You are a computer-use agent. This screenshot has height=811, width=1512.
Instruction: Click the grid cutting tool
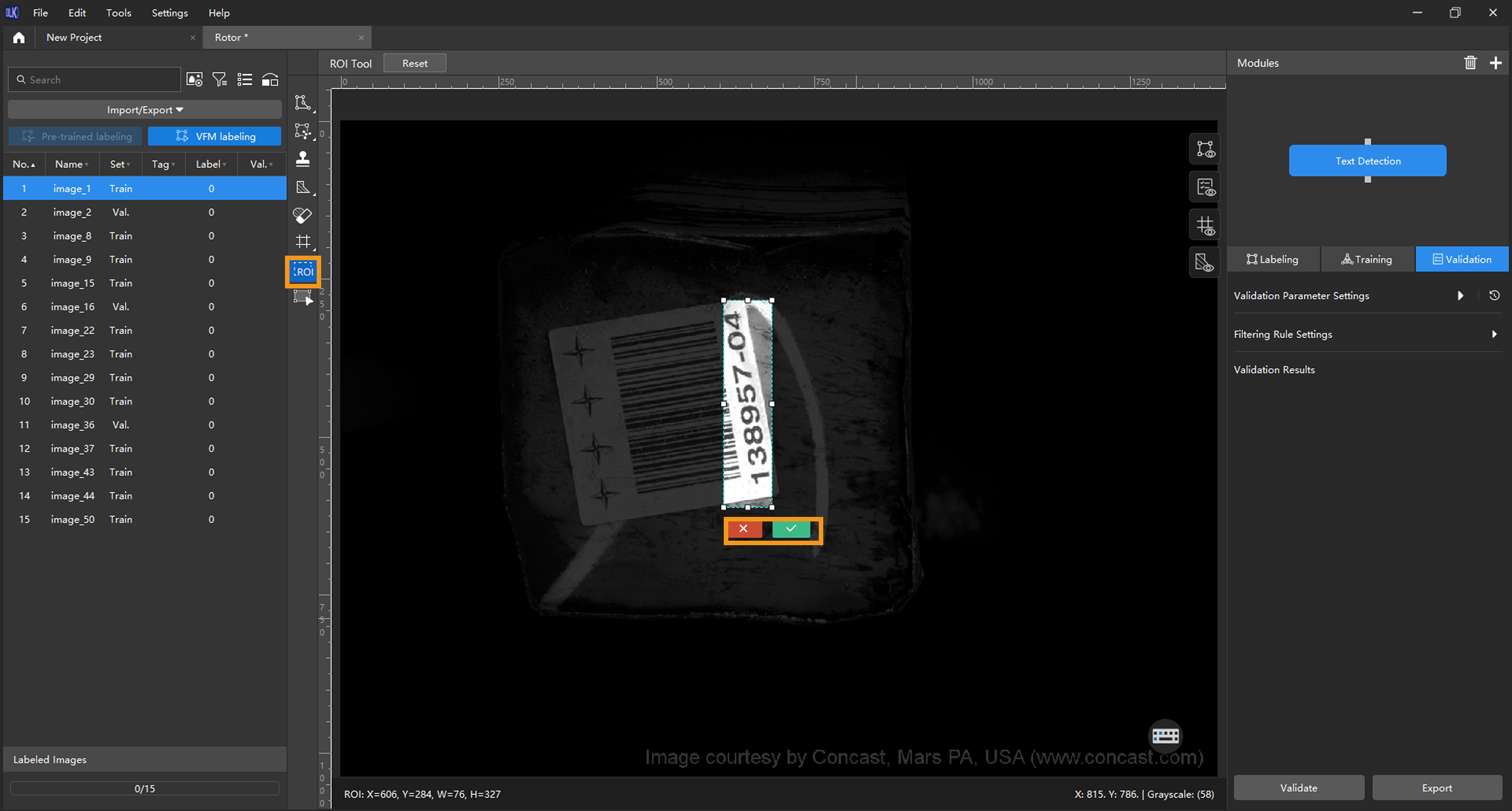303,241
